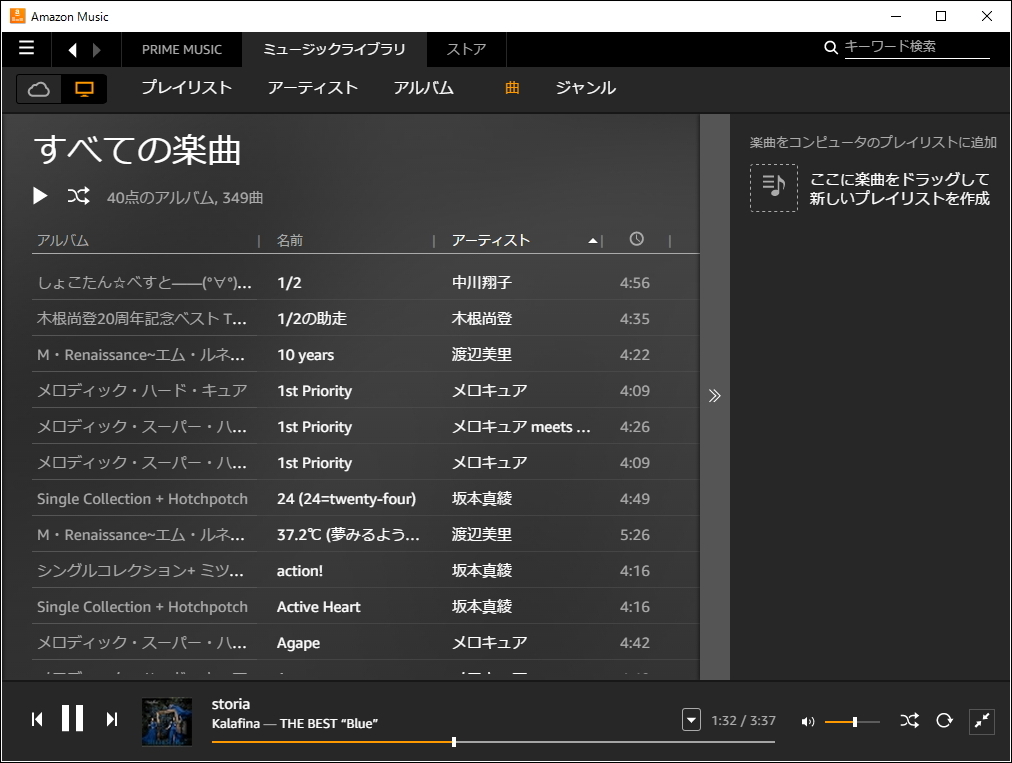
Task: Select the song 1/2 by 中川翔子
Action: 365,282
